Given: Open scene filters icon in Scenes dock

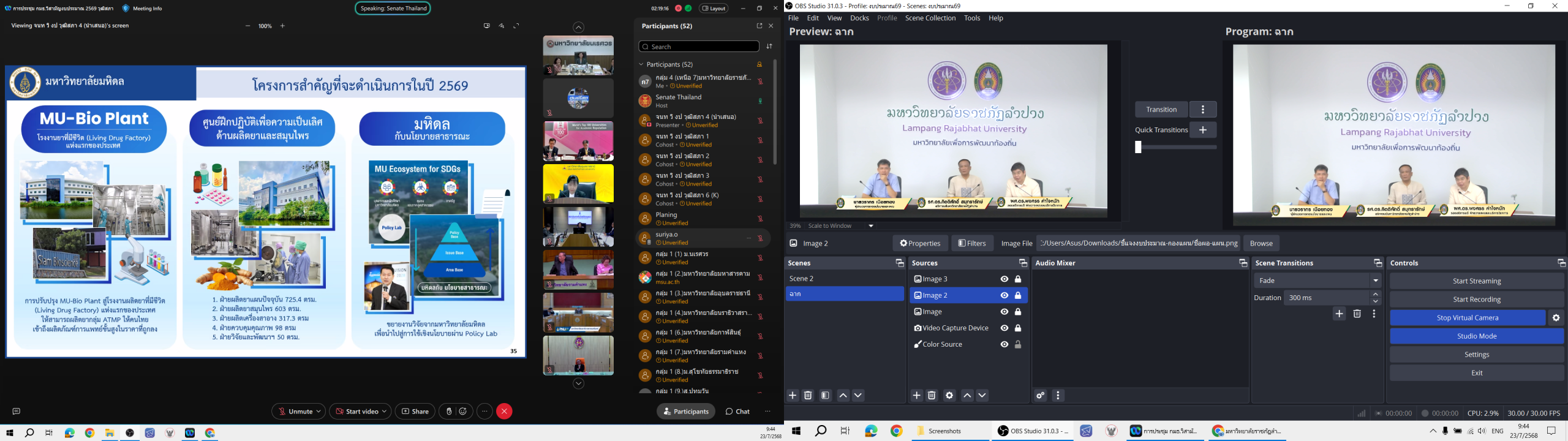Looking at the screenshot, I should (x=825, y=396).
